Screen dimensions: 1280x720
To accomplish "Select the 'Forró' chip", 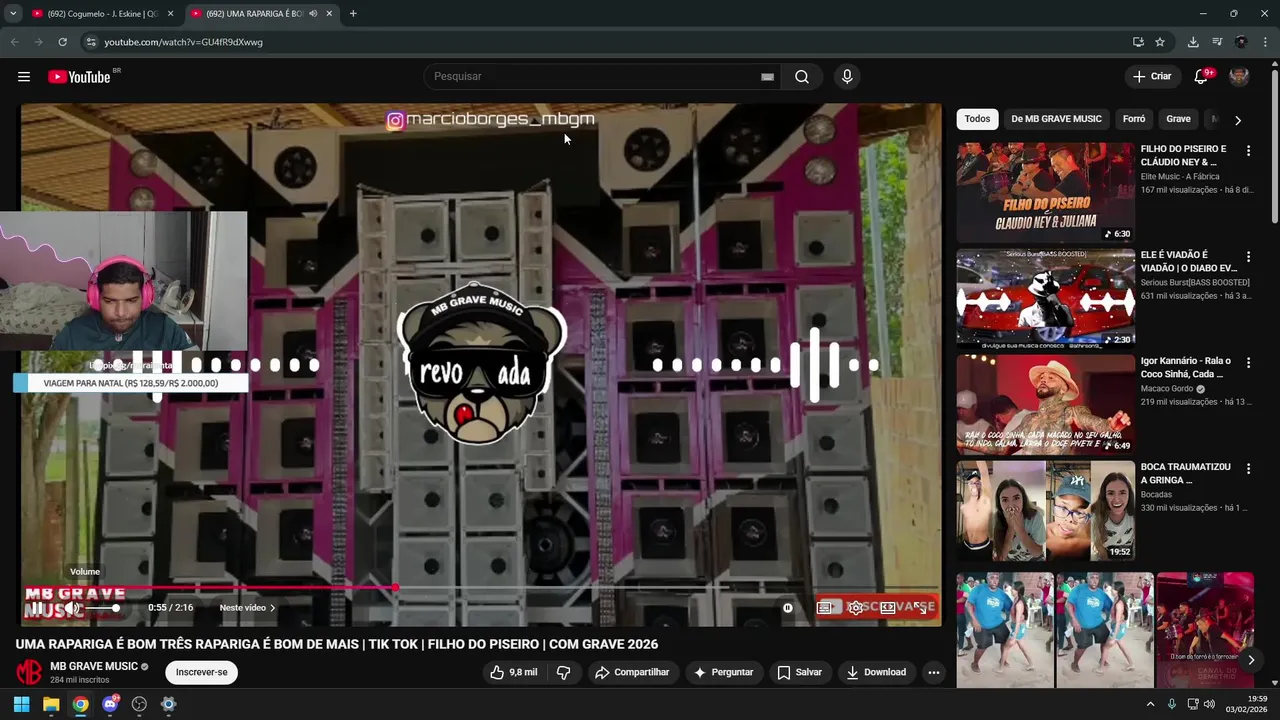I will [x=1134, y=119].
